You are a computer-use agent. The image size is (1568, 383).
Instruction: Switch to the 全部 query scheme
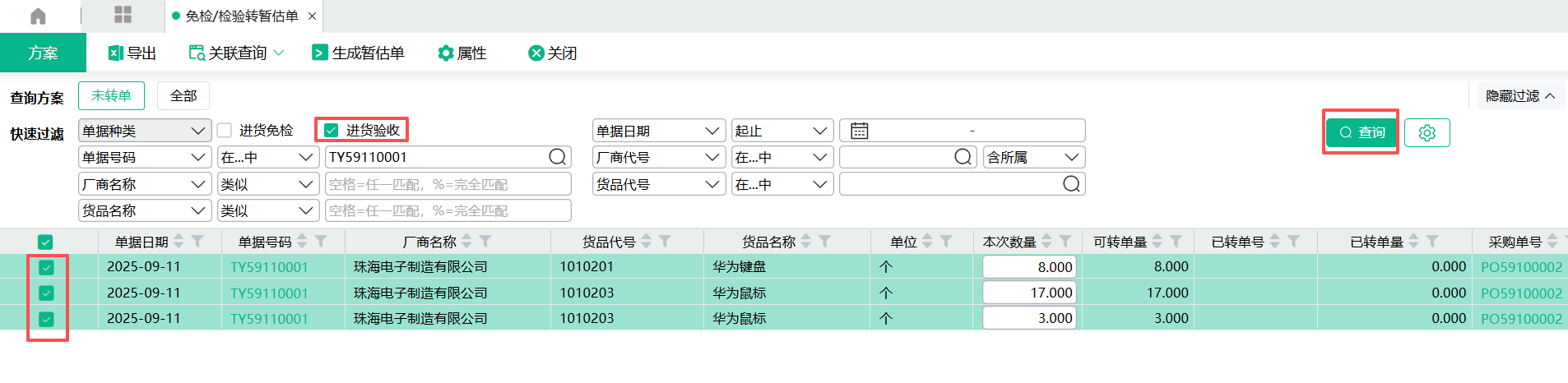coord(183,96)
